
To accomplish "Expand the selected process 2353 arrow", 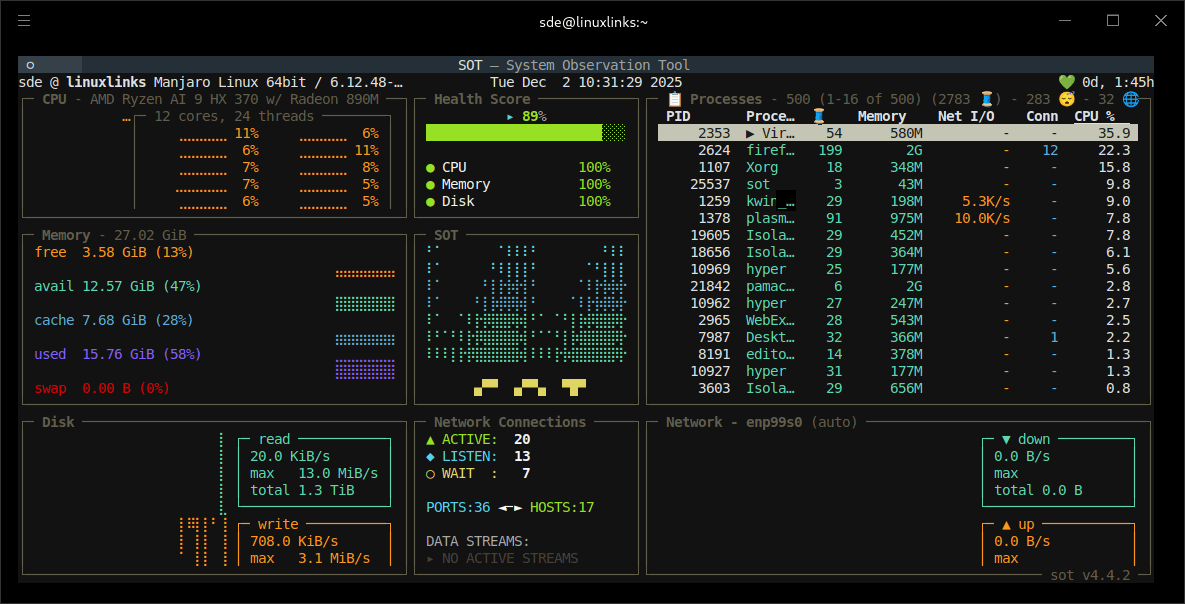I will click(x=751, y=133).
